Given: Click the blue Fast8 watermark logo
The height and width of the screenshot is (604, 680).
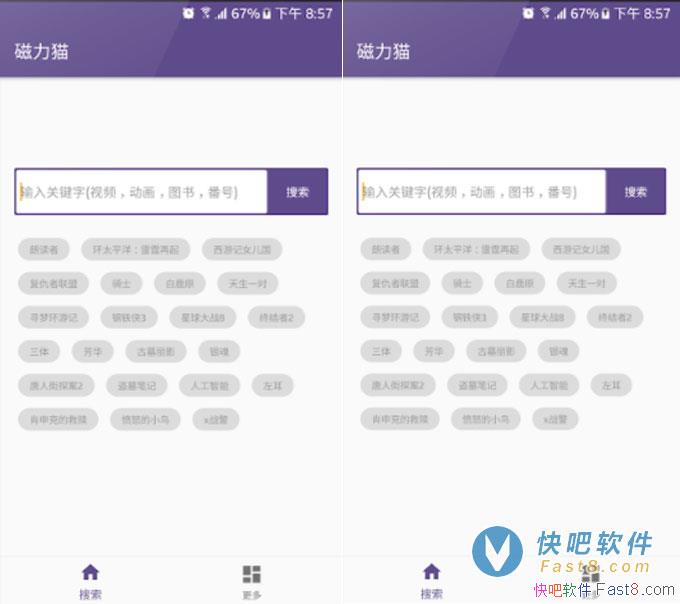Looking at the screenshot, I should coord(497,552).
